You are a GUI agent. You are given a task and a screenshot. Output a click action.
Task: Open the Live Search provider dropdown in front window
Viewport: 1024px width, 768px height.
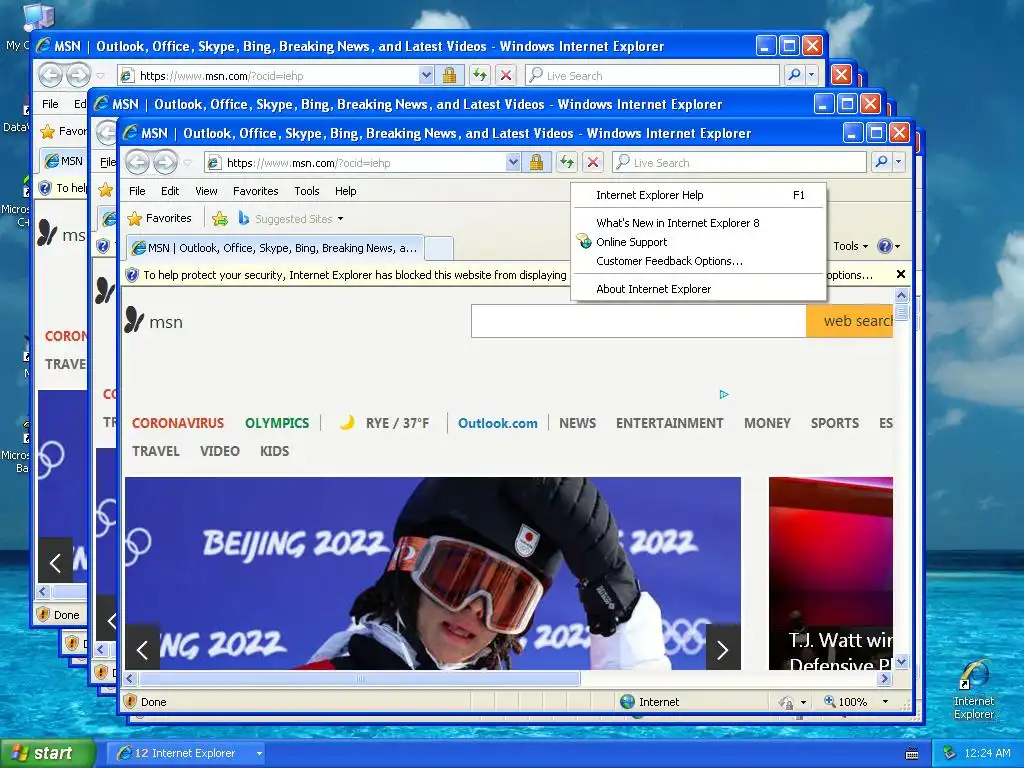pyautogui.click(x=899, y=162)
